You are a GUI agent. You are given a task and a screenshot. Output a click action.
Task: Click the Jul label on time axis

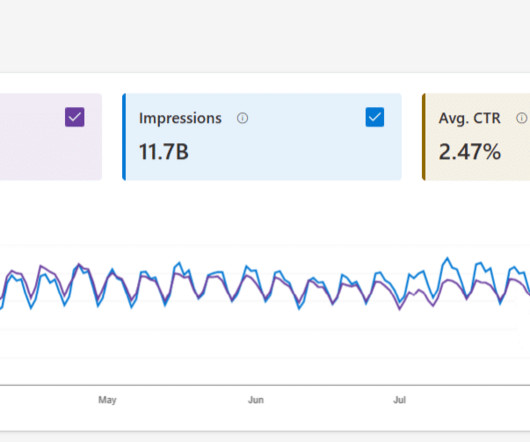point(399,400)
